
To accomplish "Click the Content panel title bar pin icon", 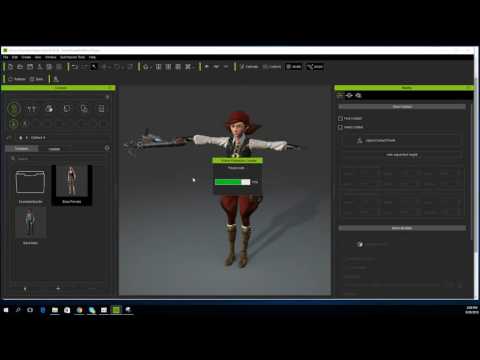I will click(110, 88).
